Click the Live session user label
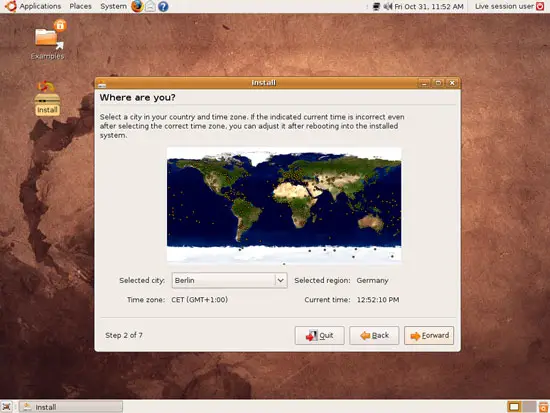The width and height of the screenshot is (550, 413). tap(504, 6)
